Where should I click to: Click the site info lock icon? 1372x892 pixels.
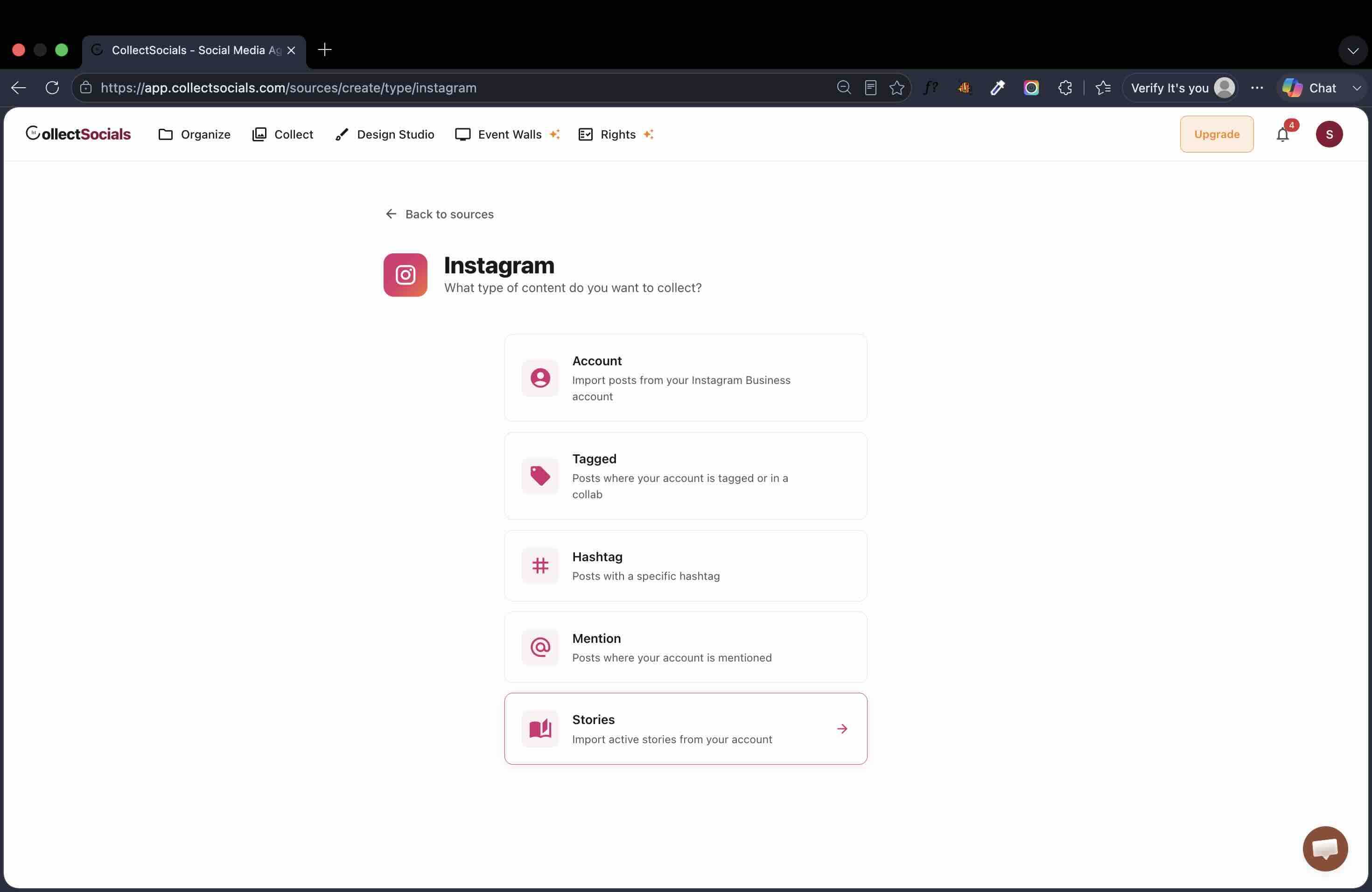[86, 88]
